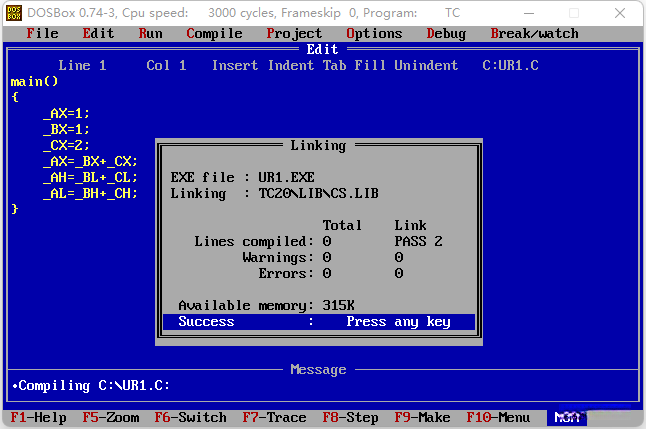Viewport: 646px width, 429px height.
Task: Click the 'Link' column header
Action: [410, 225]
